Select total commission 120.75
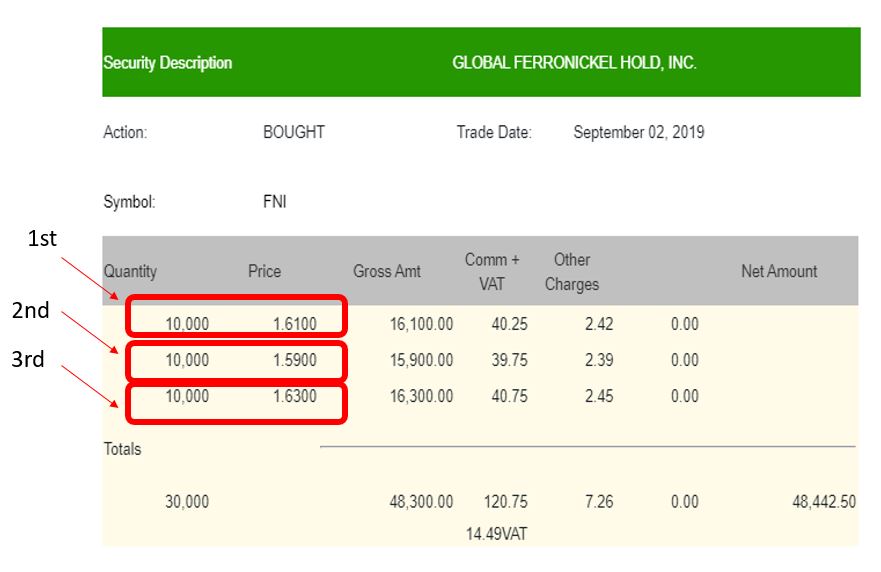The image size is (881, 572). (506, 501)
